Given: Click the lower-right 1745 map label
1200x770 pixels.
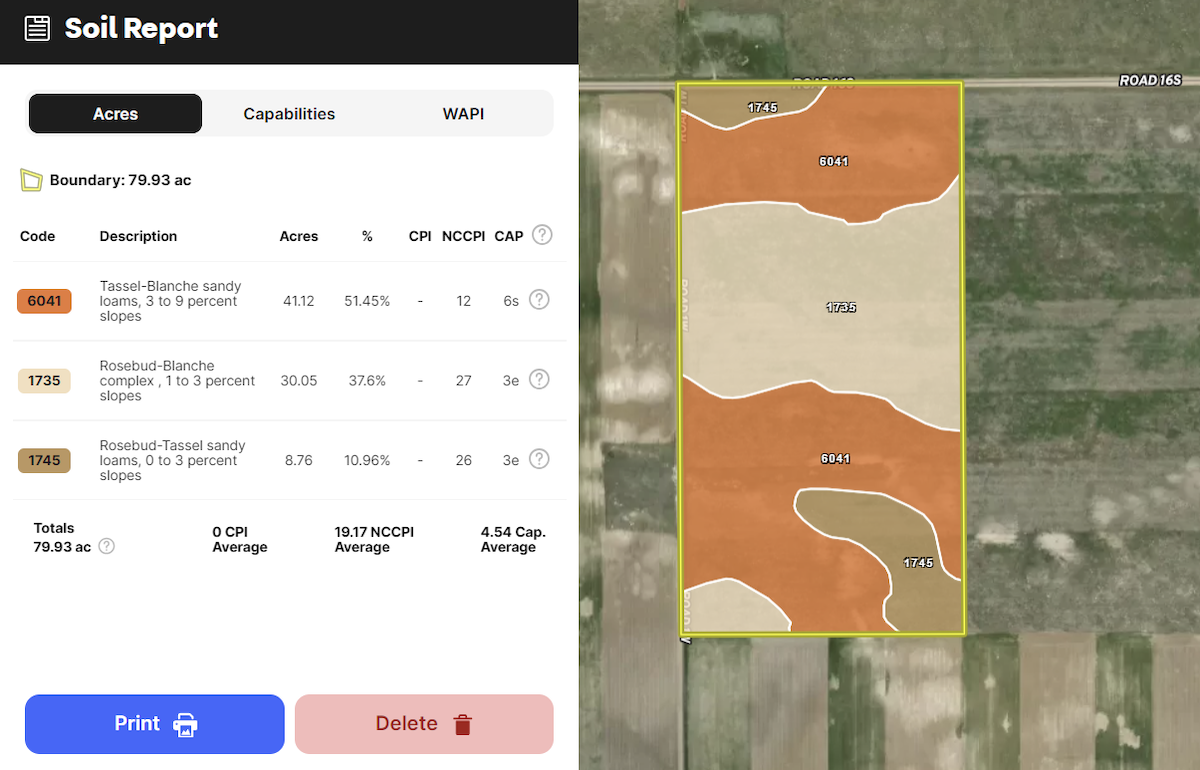Looking at the screenshot, I should (x=918, y=563).
